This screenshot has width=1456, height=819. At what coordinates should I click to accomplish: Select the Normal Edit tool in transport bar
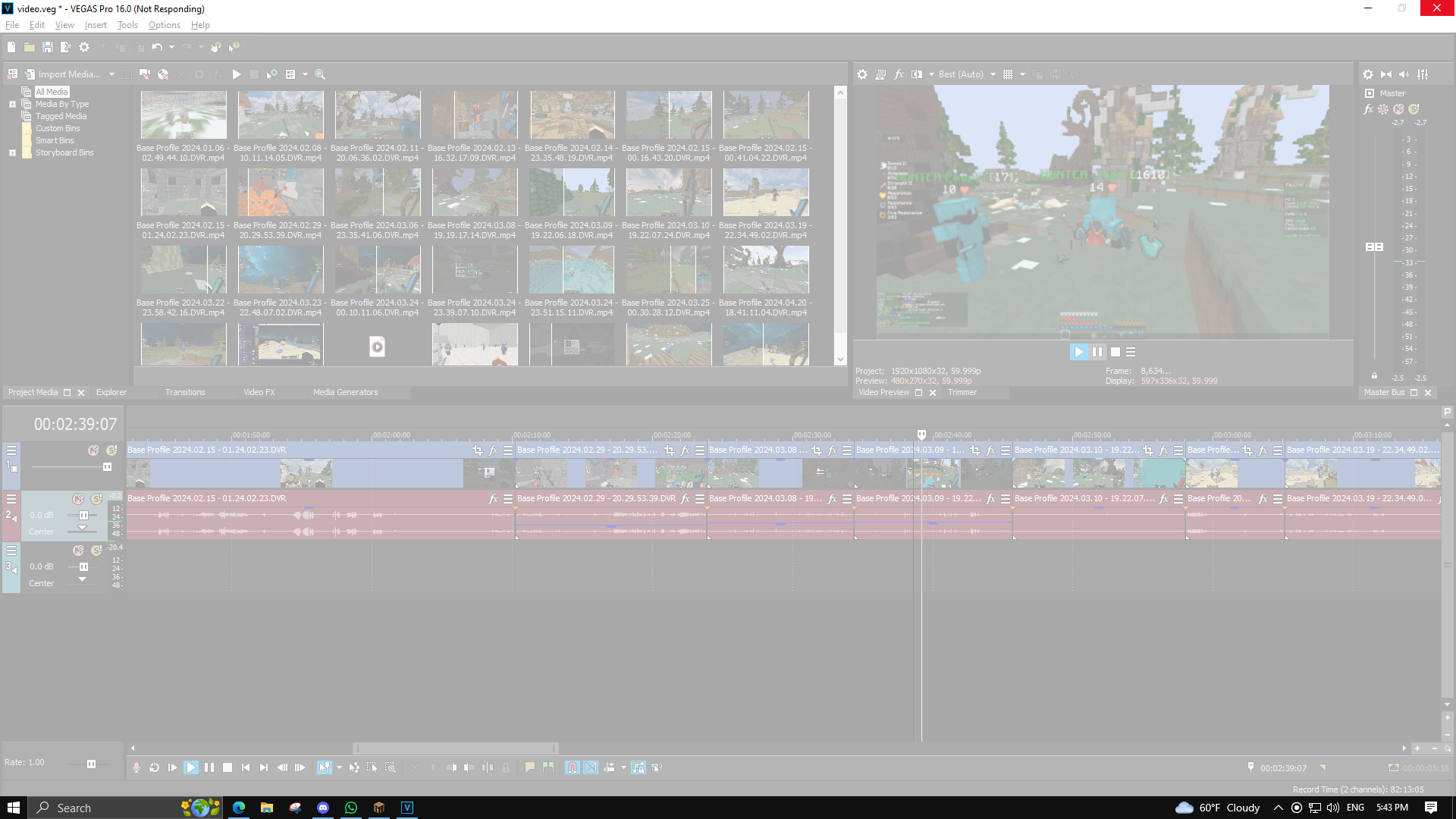[324, 767]
